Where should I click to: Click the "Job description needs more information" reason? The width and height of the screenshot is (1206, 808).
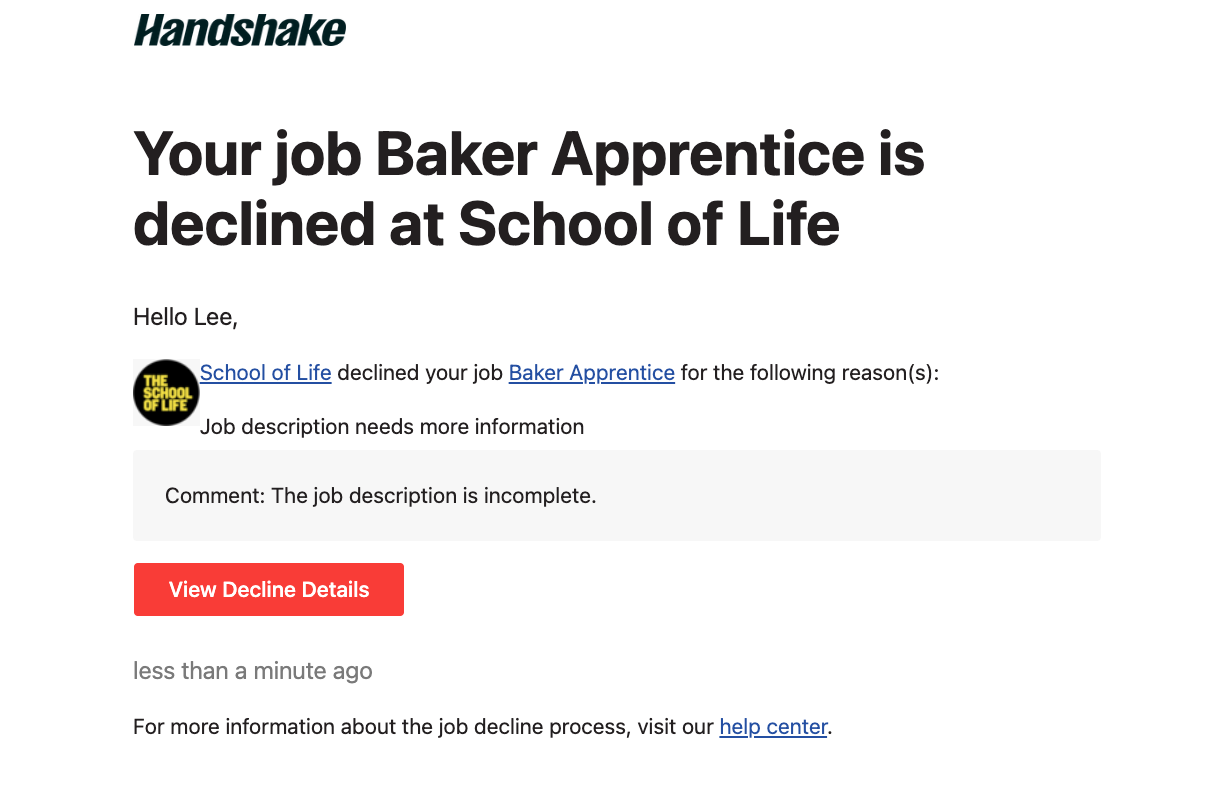tap(391, 427)
